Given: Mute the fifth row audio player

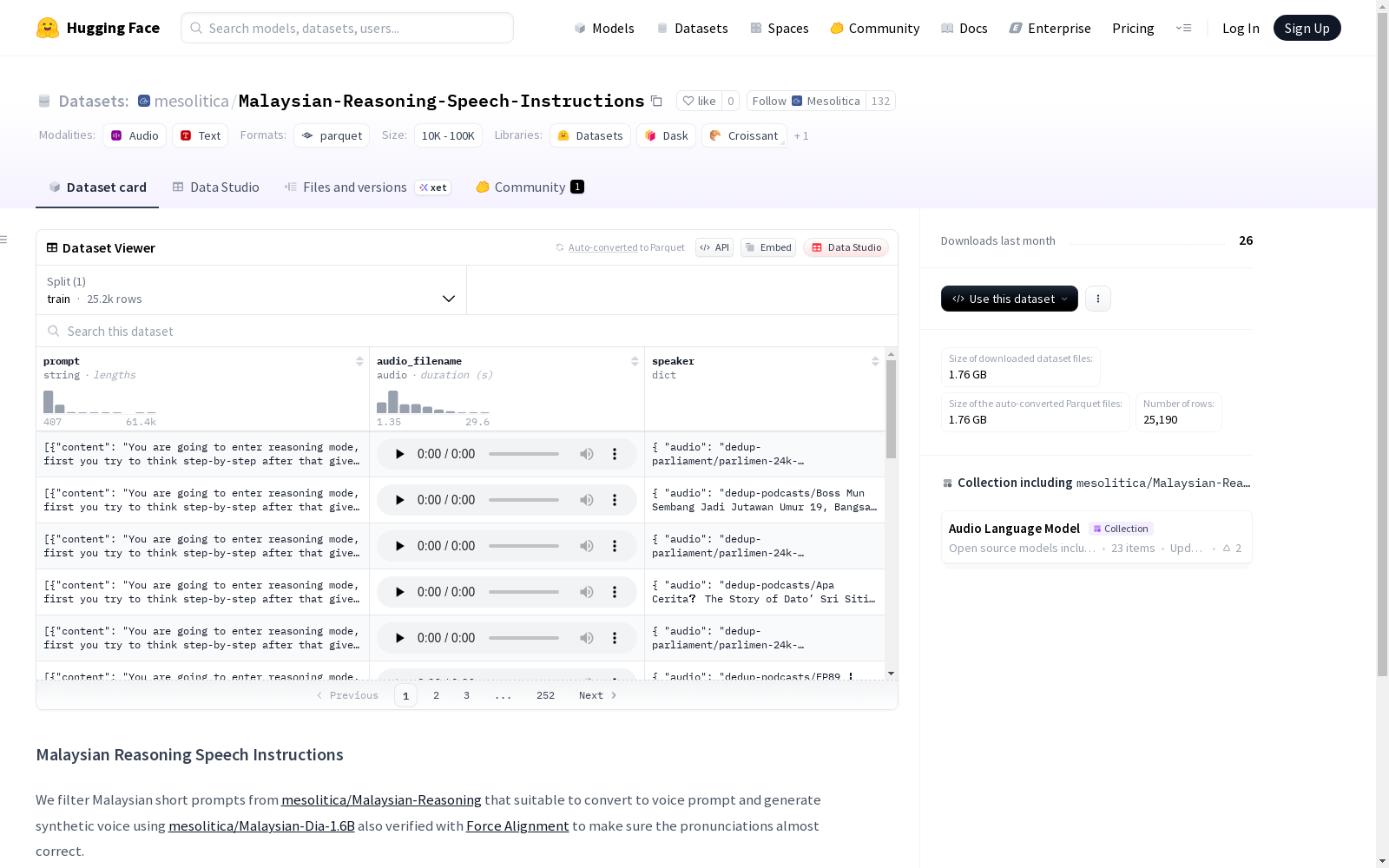Looking at the screenshot, I should point(587,638).
